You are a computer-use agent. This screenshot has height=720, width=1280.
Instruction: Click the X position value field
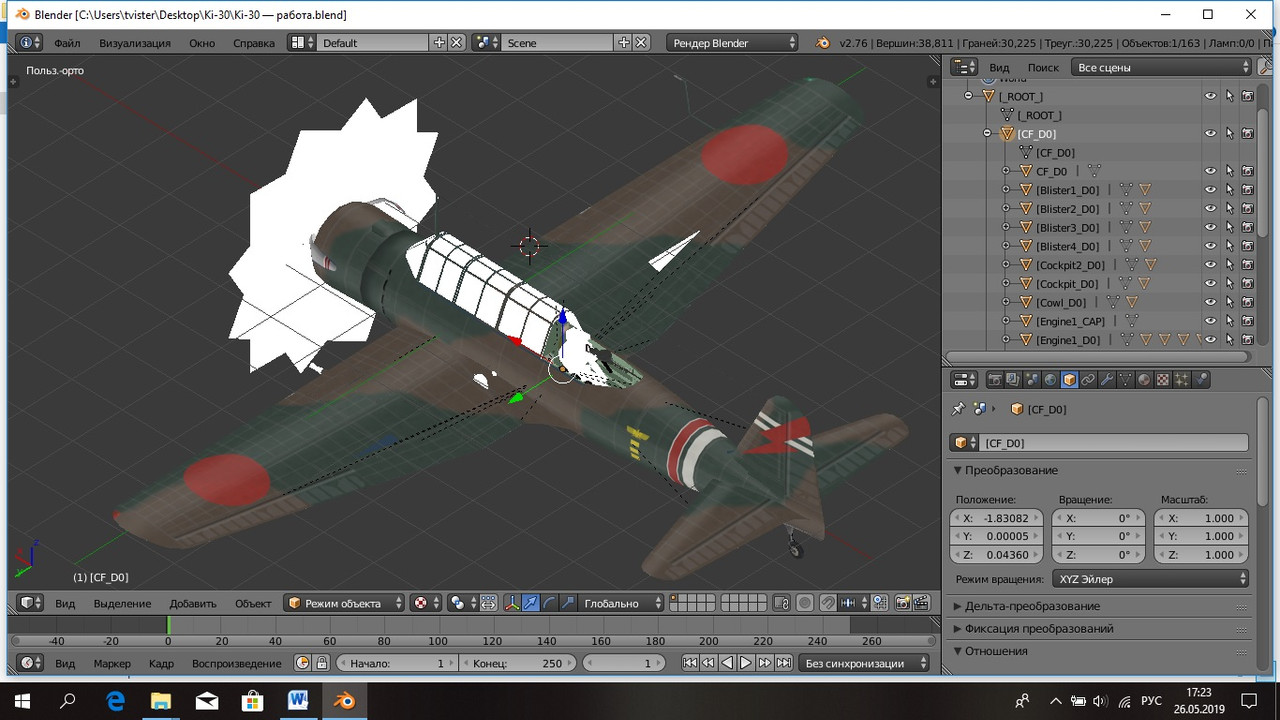click(996, 518)
